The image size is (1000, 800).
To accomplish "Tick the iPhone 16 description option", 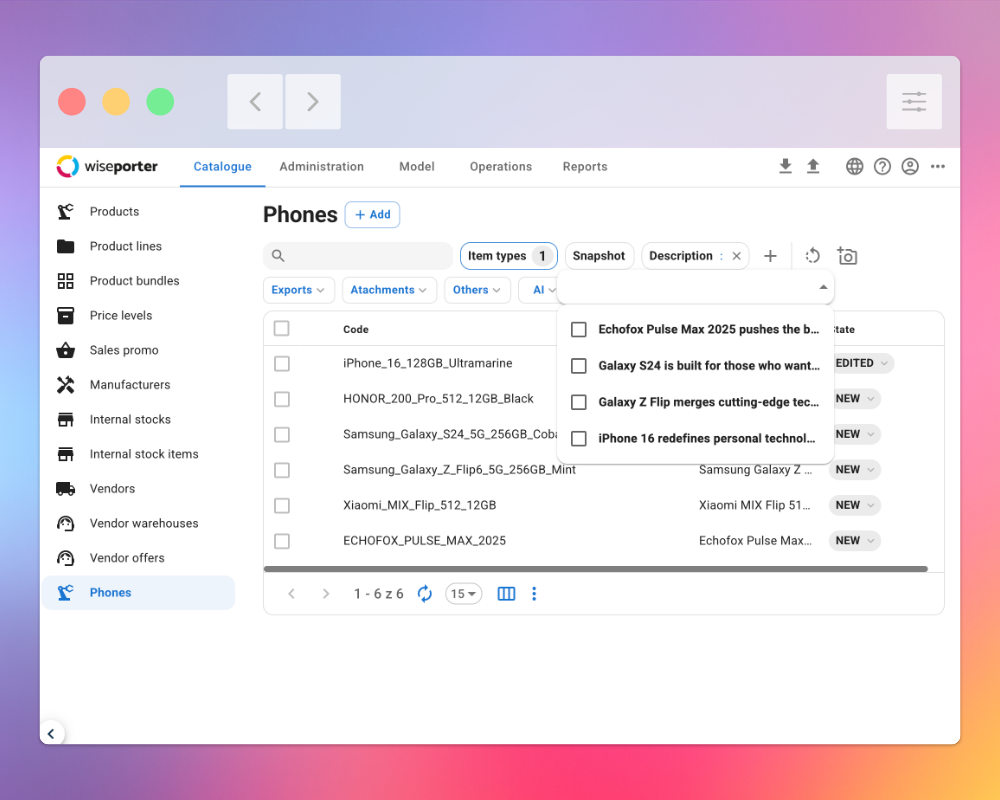I will pyautogui.click(x=578, y=438).
